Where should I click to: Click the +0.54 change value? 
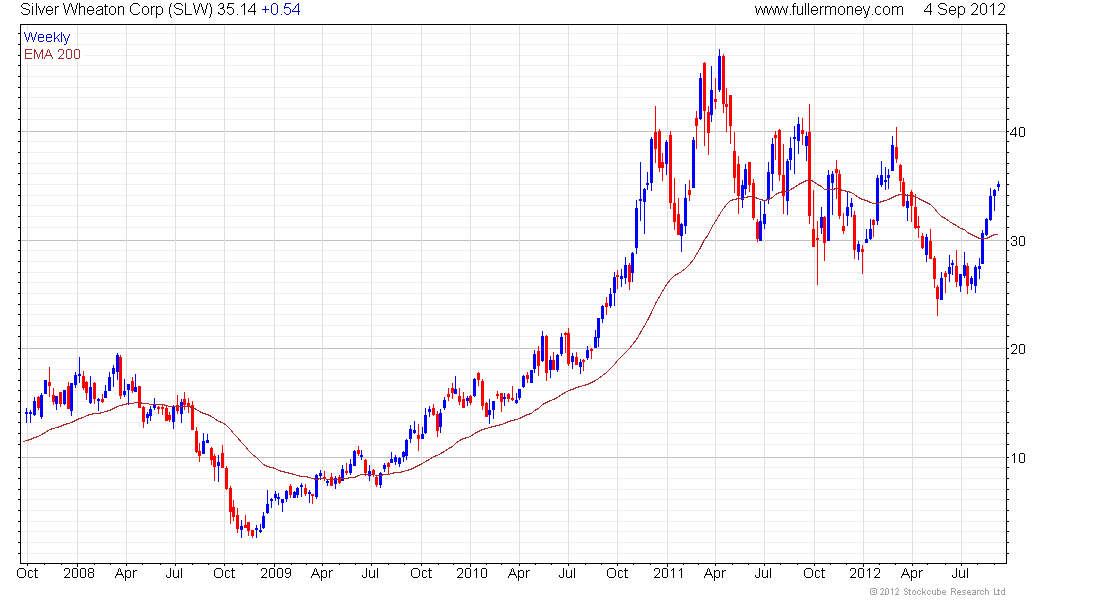click(x=281, y=10)
